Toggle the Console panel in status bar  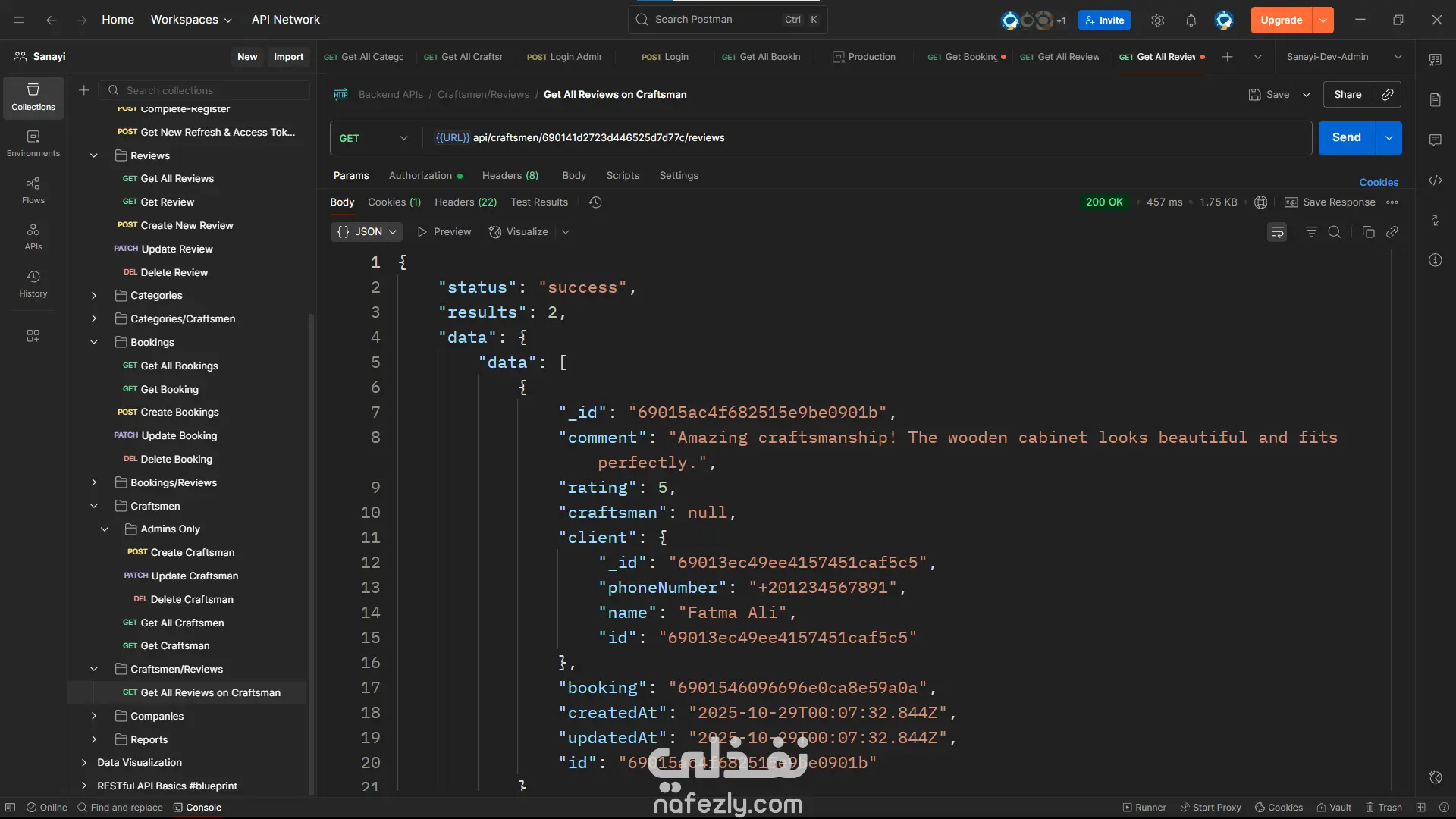(x=197, y=808)
